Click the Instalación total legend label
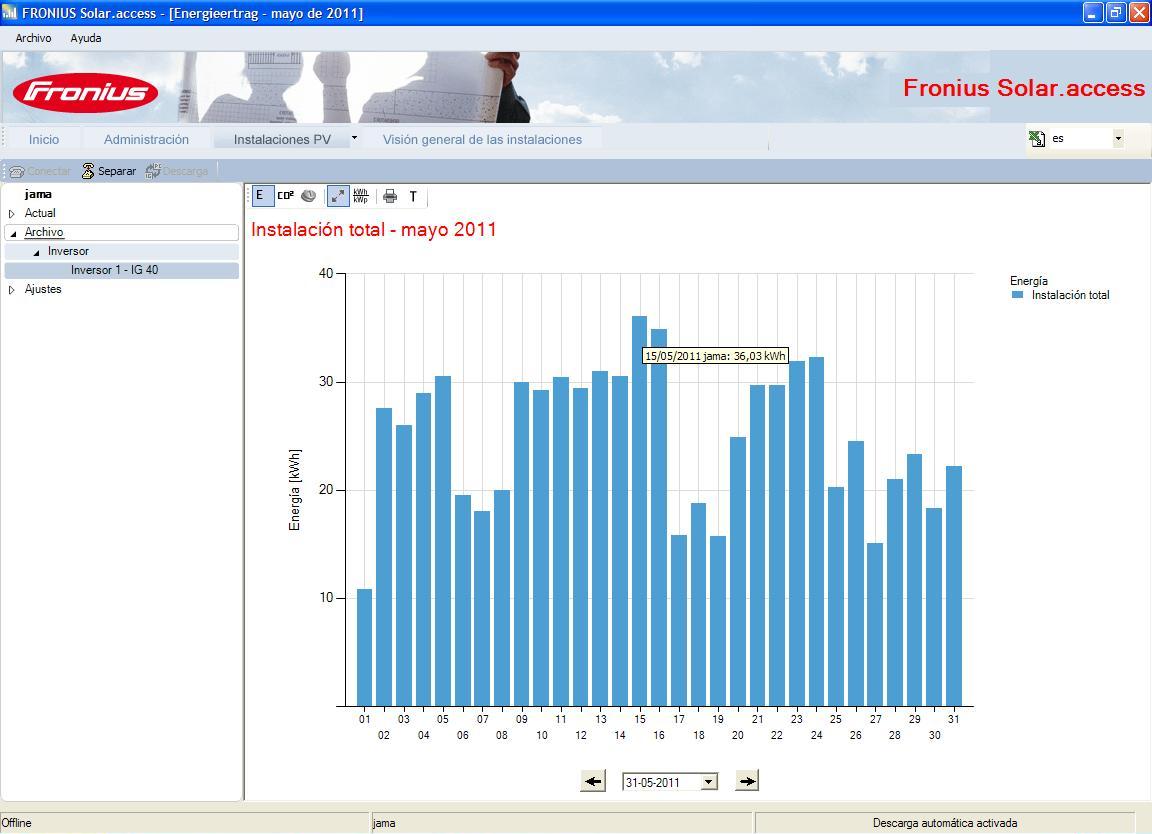 1070,295
